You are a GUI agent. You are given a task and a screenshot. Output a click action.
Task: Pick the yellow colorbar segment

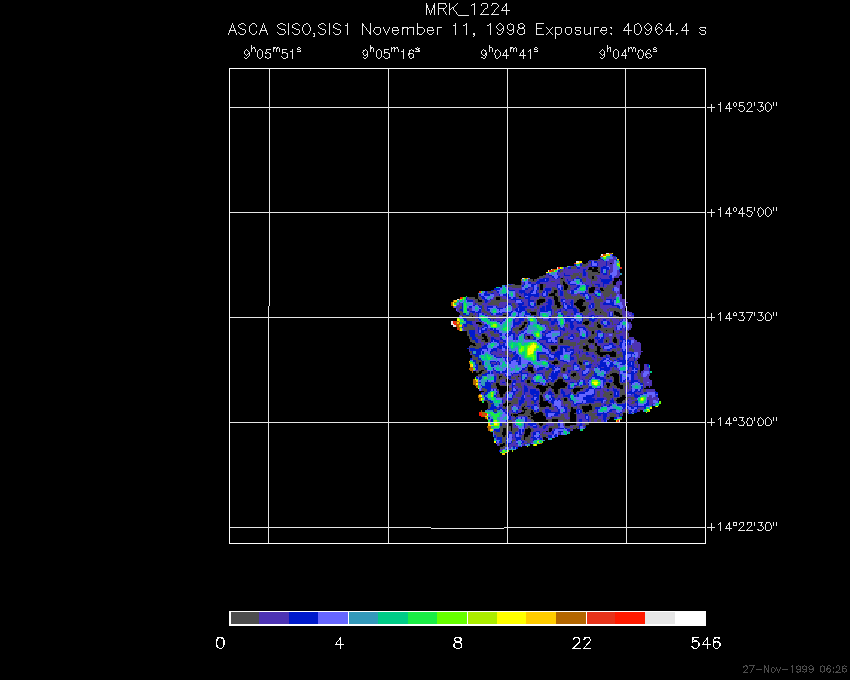(x=512, y=618)
